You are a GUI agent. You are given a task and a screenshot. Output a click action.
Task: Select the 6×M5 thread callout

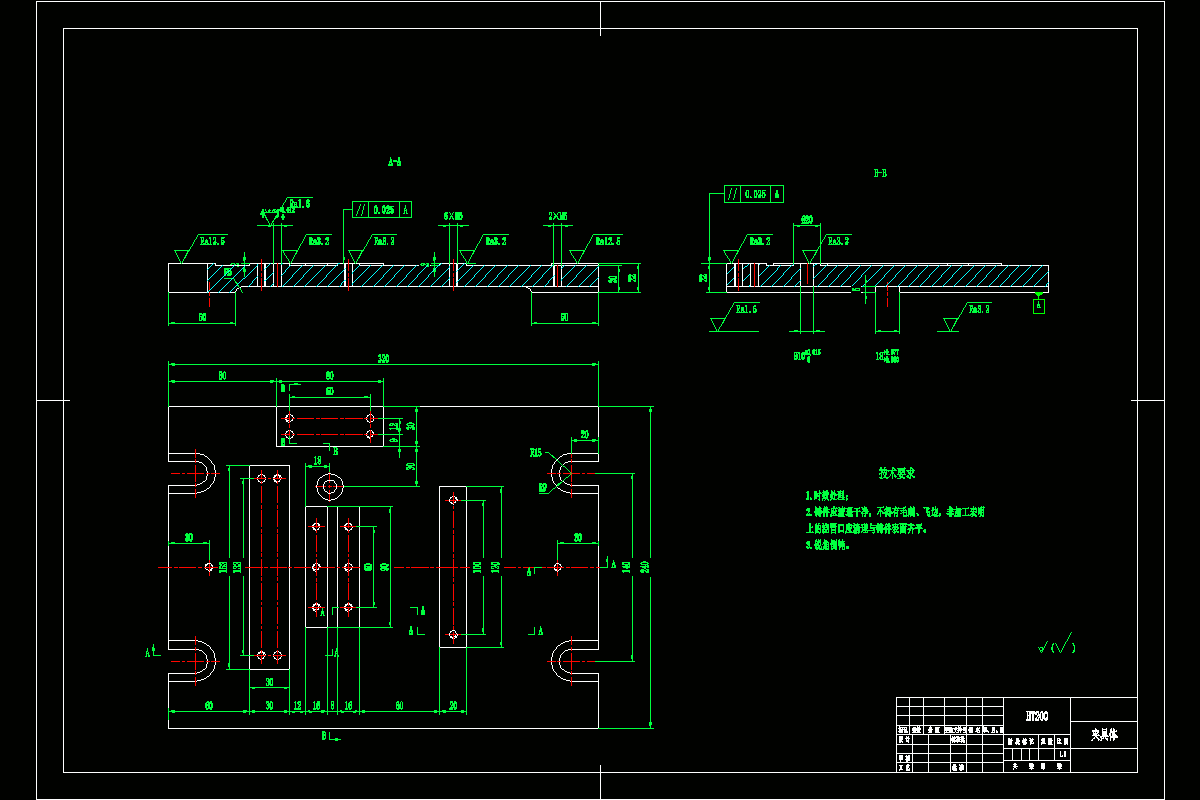click(x=453, y=216)
